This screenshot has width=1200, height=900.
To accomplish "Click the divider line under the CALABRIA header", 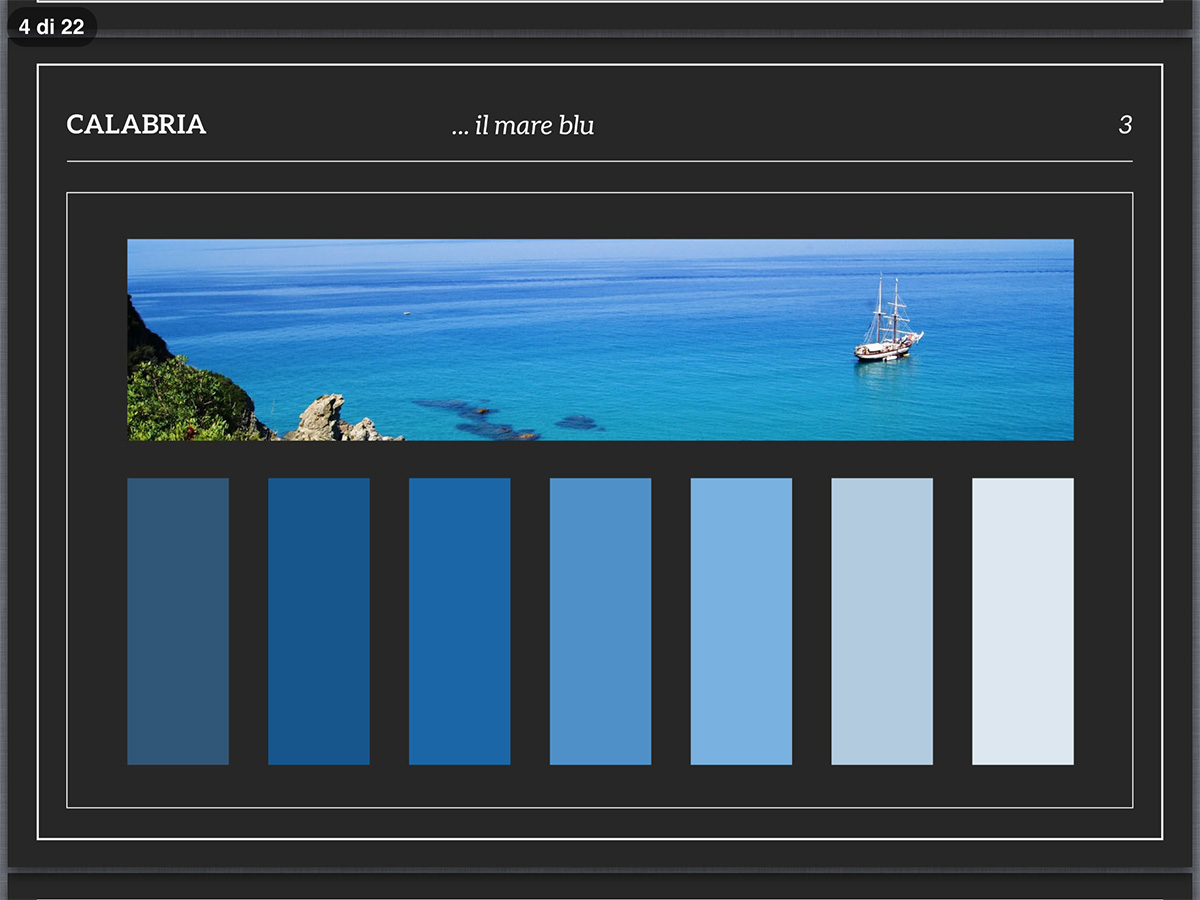I will pos(600,161).
